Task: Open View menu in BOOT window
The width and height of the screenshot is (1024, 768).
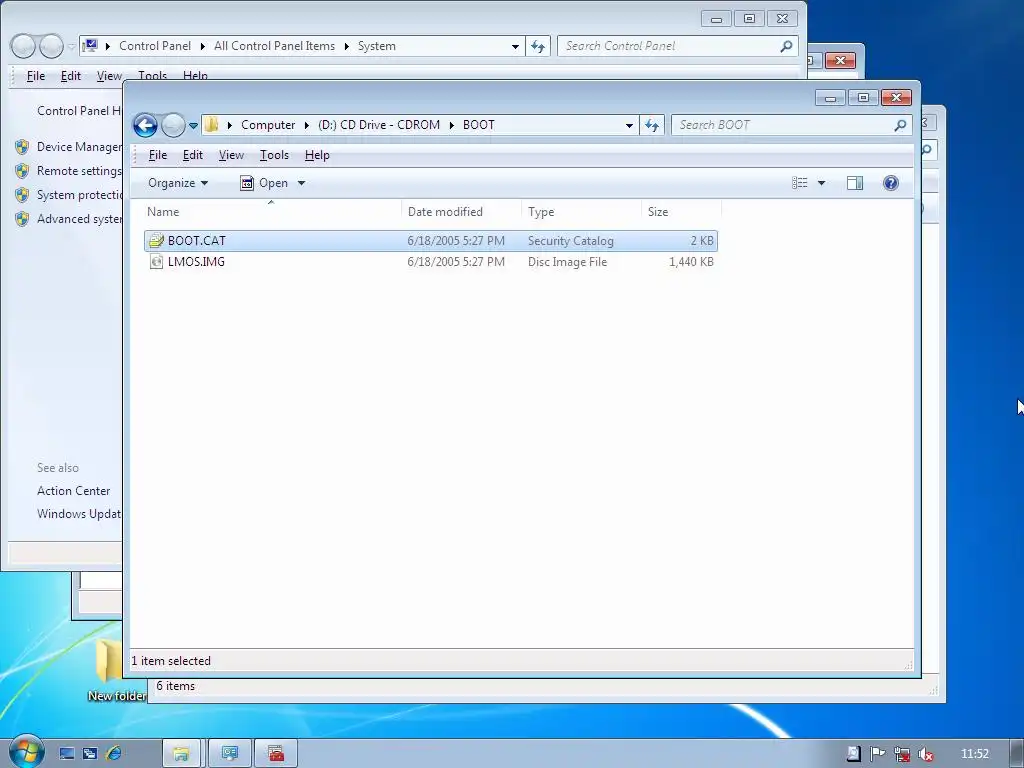Action: [x=231, y=155]
